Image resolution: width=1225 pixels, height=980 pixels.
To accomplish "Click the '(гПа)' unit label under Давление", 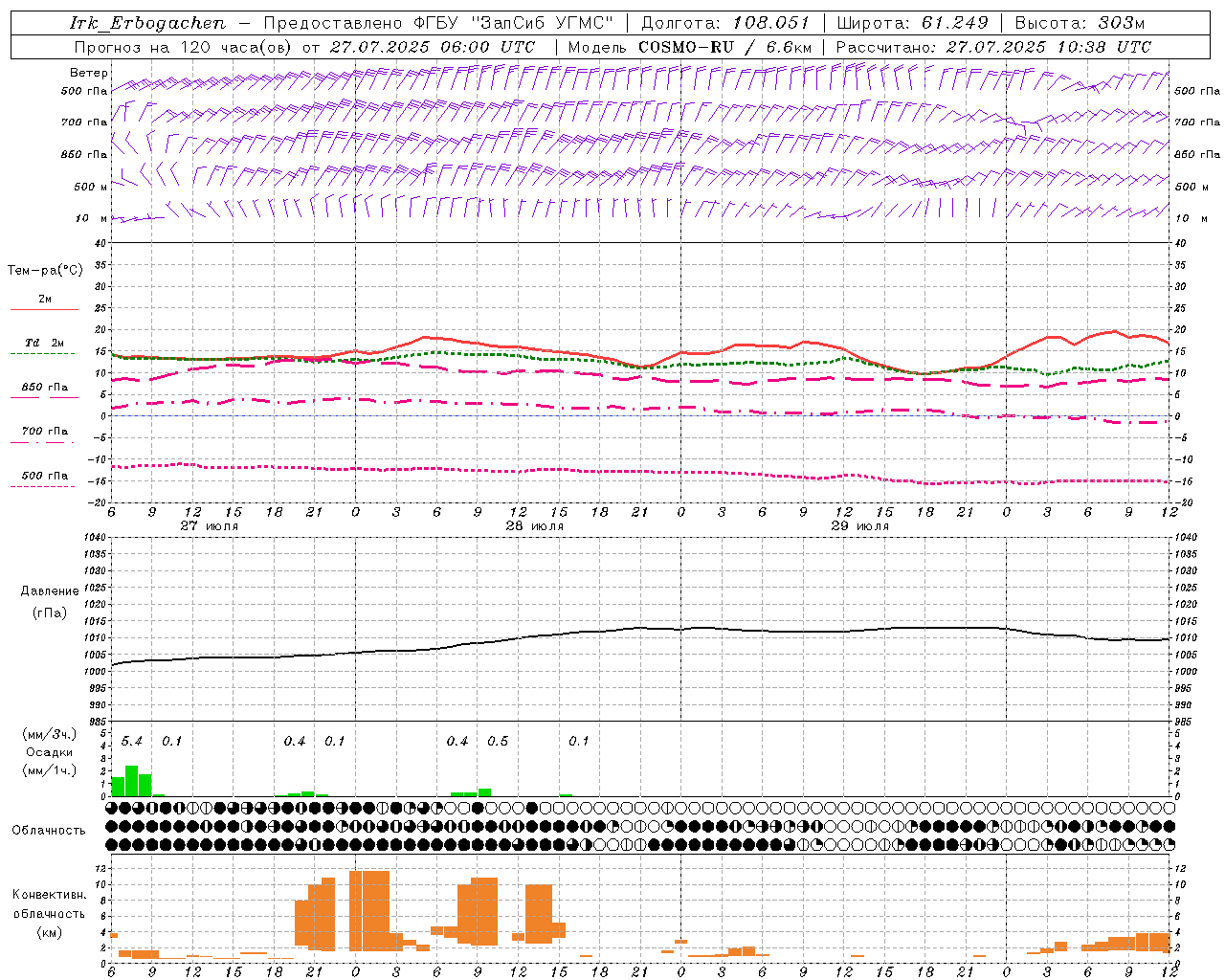I will (x=50, y=612).
